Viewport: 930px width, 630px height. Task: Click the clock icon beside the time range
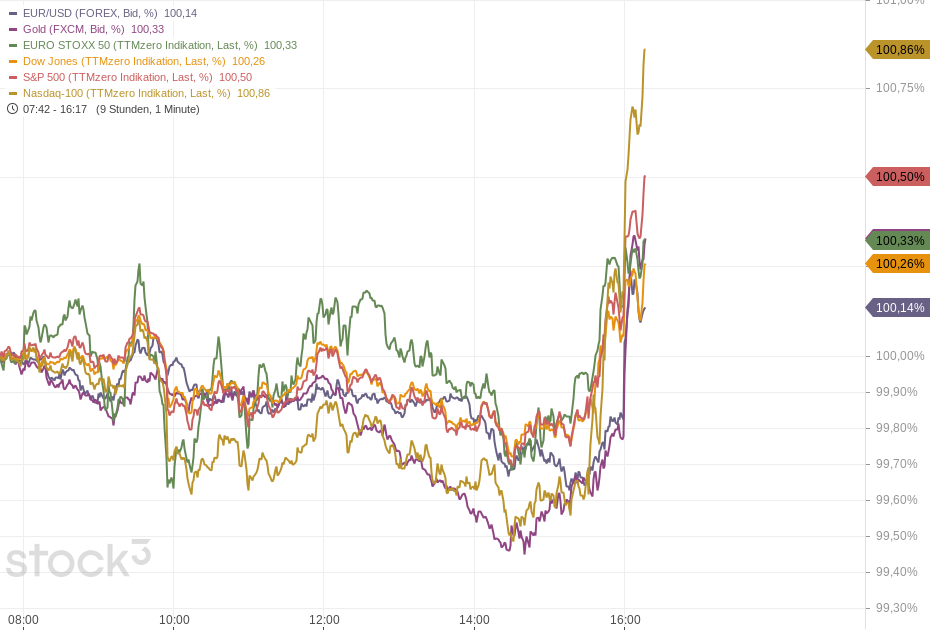pos(12,109)
